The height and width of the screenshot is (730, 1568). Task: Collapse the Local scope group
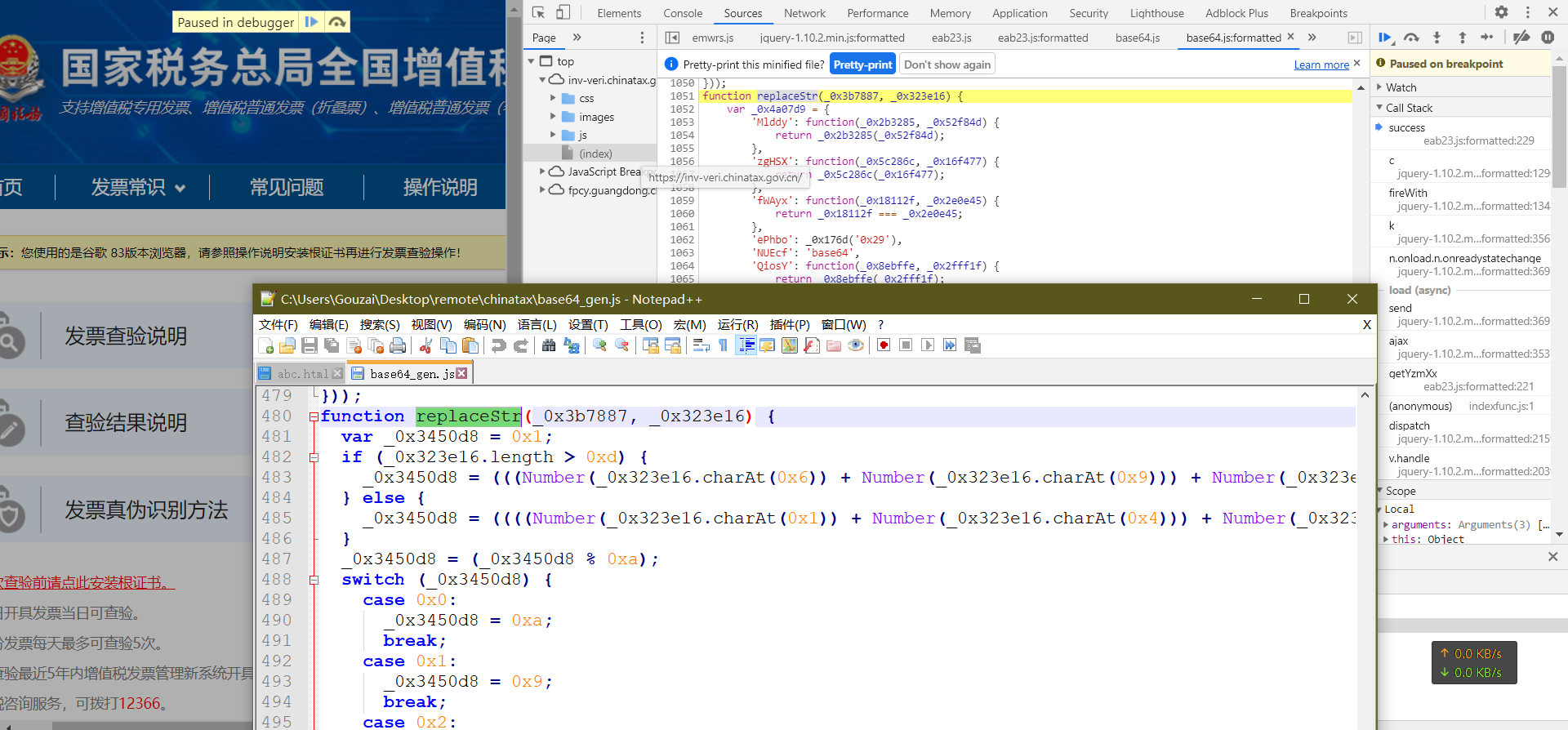[1379, 510]
